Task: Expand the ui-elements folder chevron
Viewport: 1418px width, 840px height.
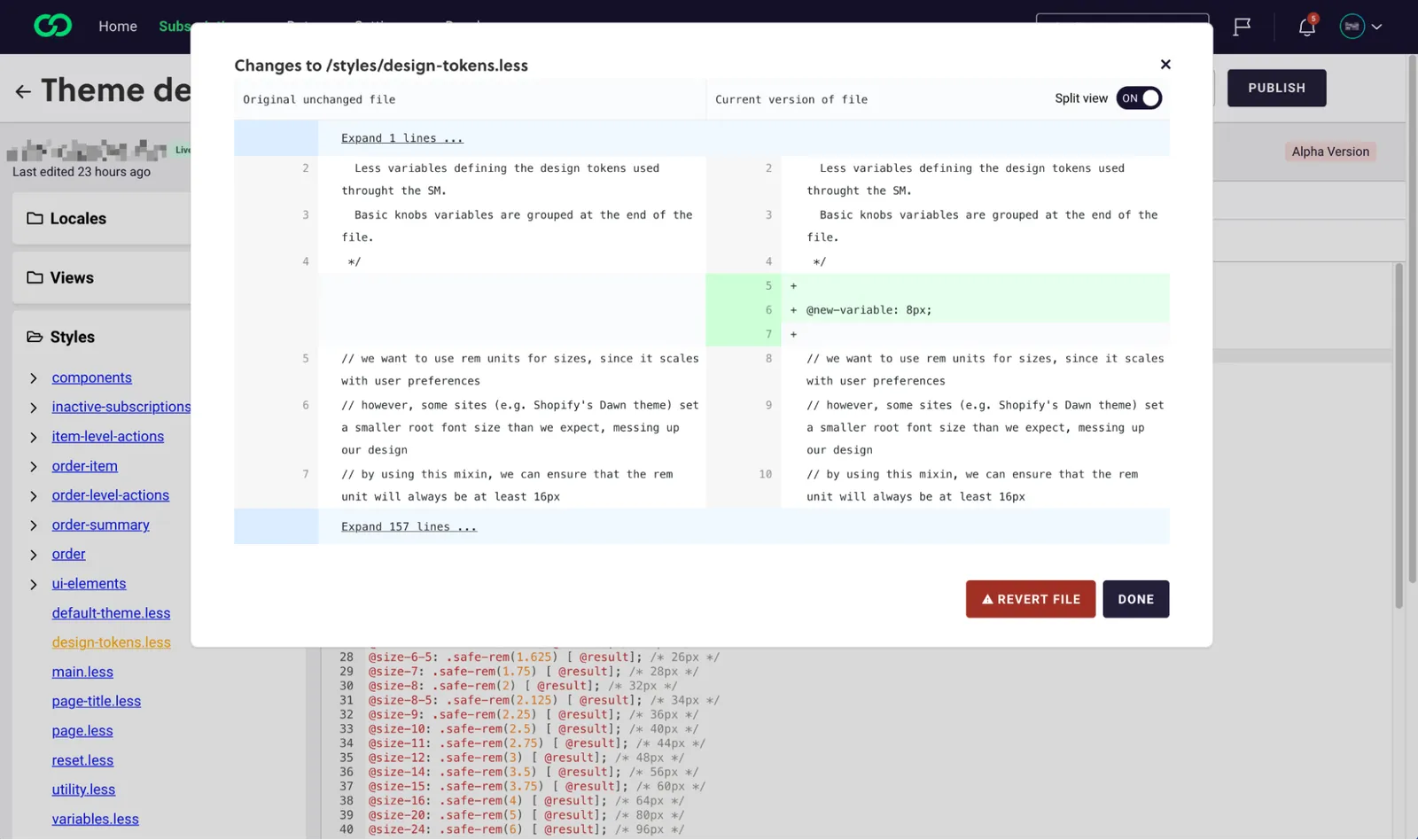Action: pyautogui.click(x=34, y=585)
